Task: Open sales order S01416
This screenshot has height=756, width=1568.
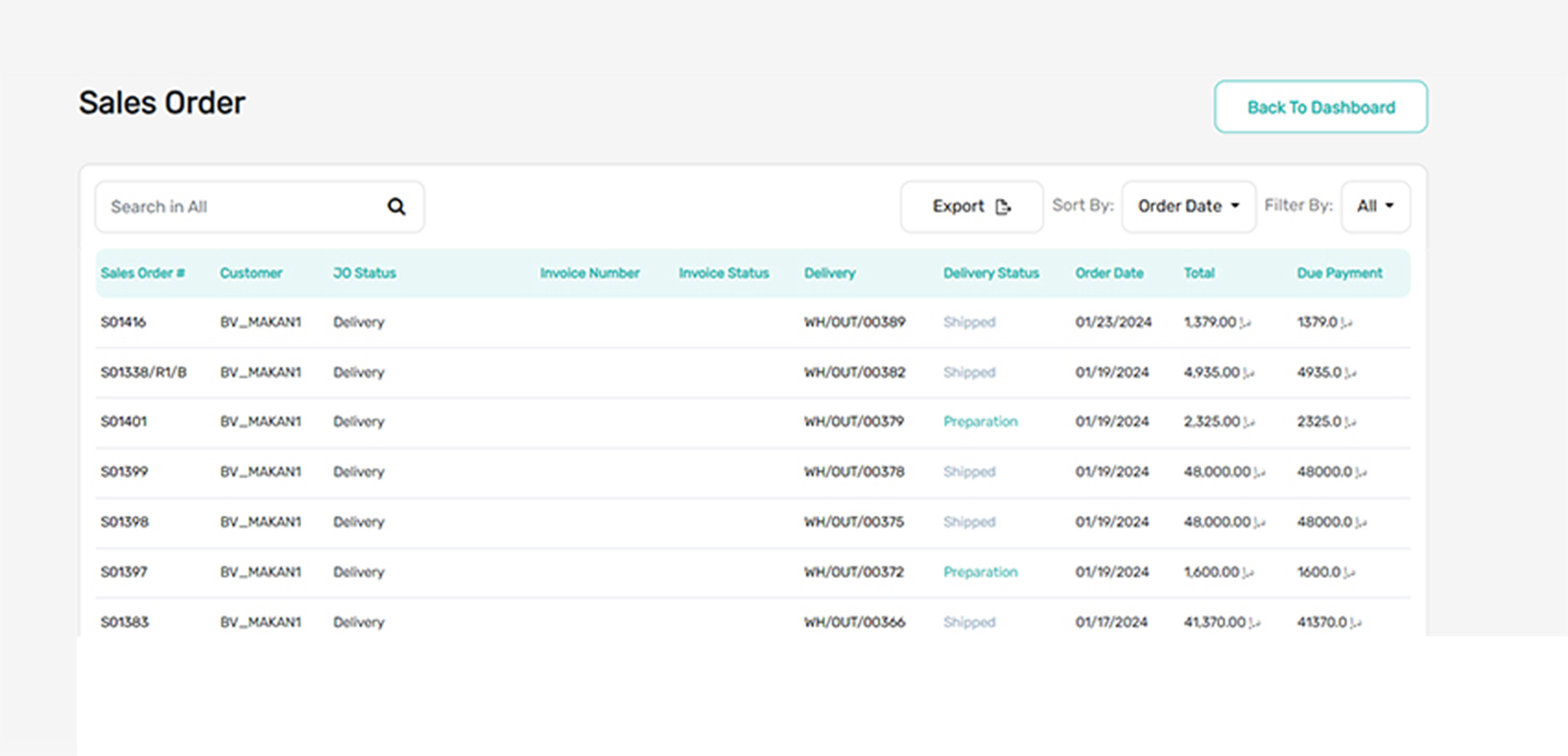Action: pos(124,322)
